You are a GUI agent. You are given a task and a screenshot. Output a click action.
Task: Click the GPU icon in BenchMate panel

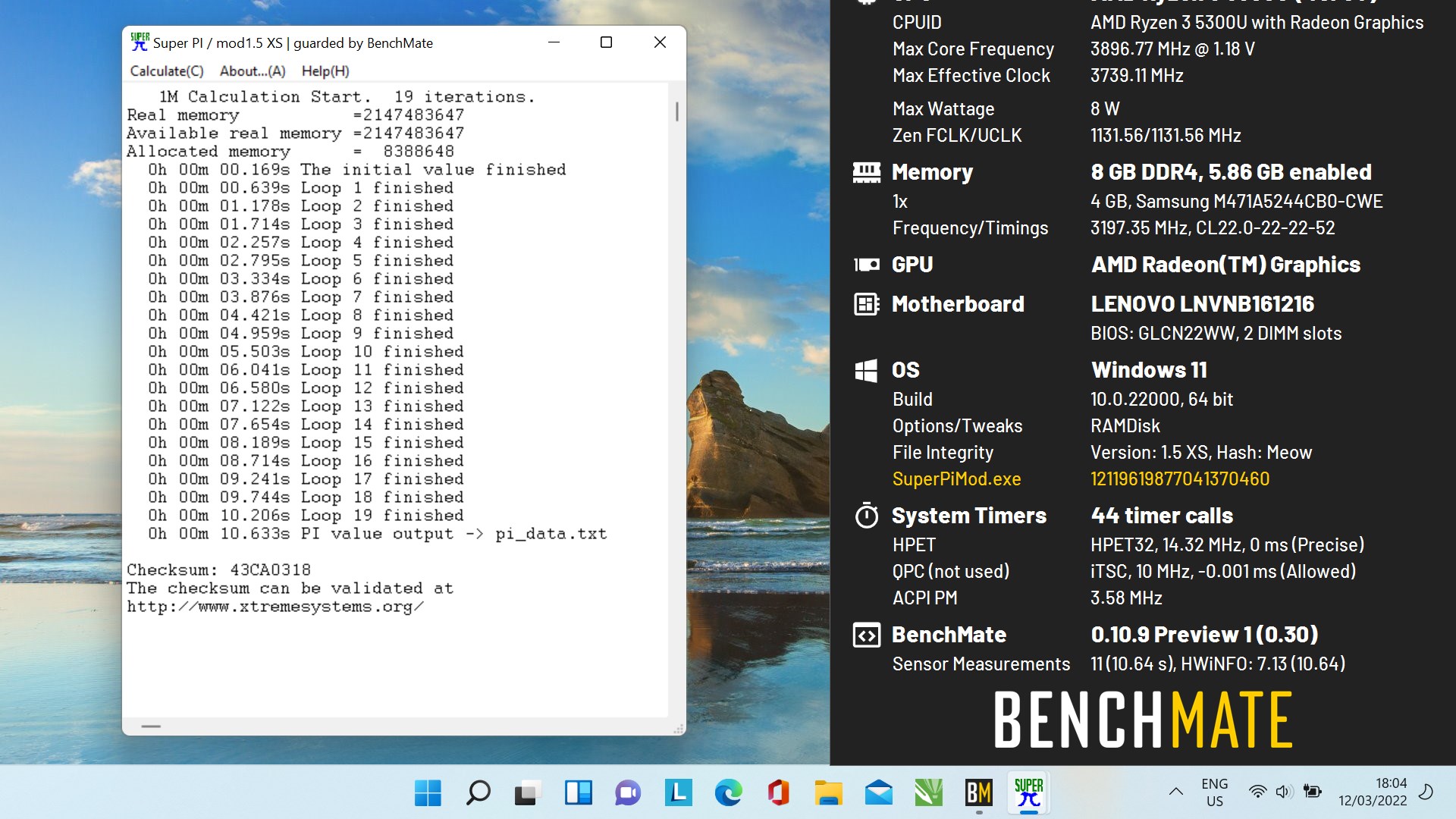866,265
